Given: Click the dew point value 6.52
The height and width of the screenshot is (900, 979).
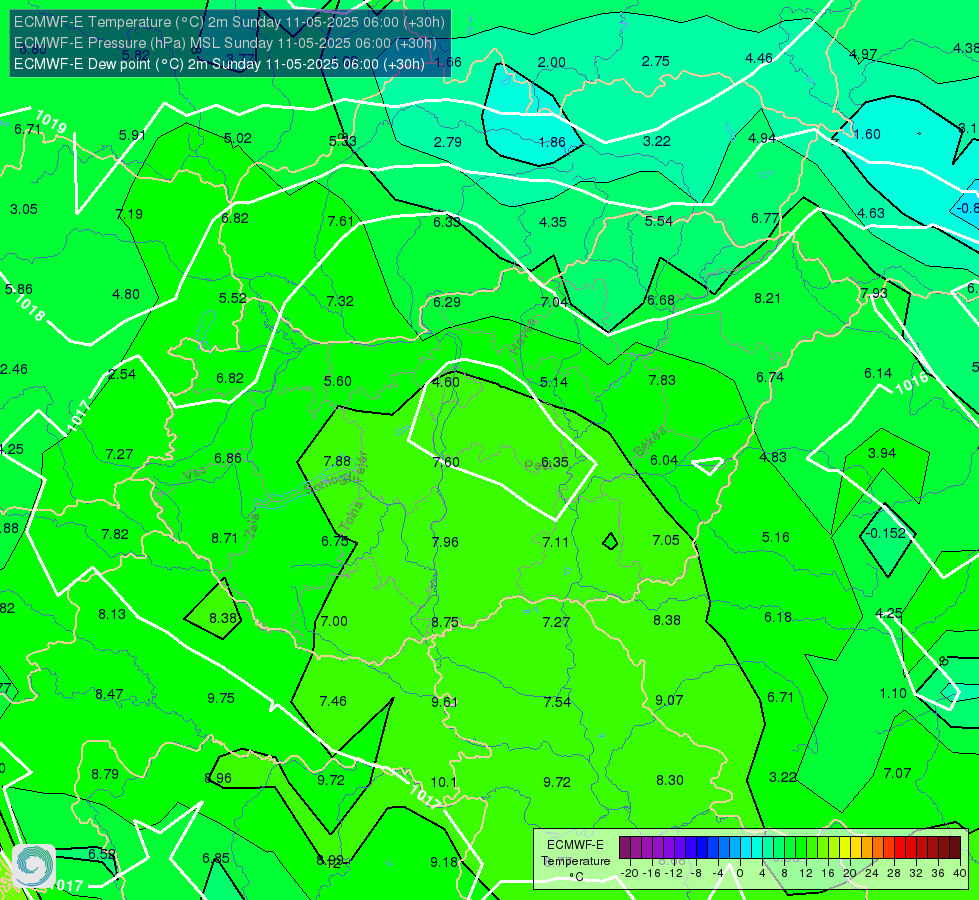Looking at the screenshot, I should (101, 854).
